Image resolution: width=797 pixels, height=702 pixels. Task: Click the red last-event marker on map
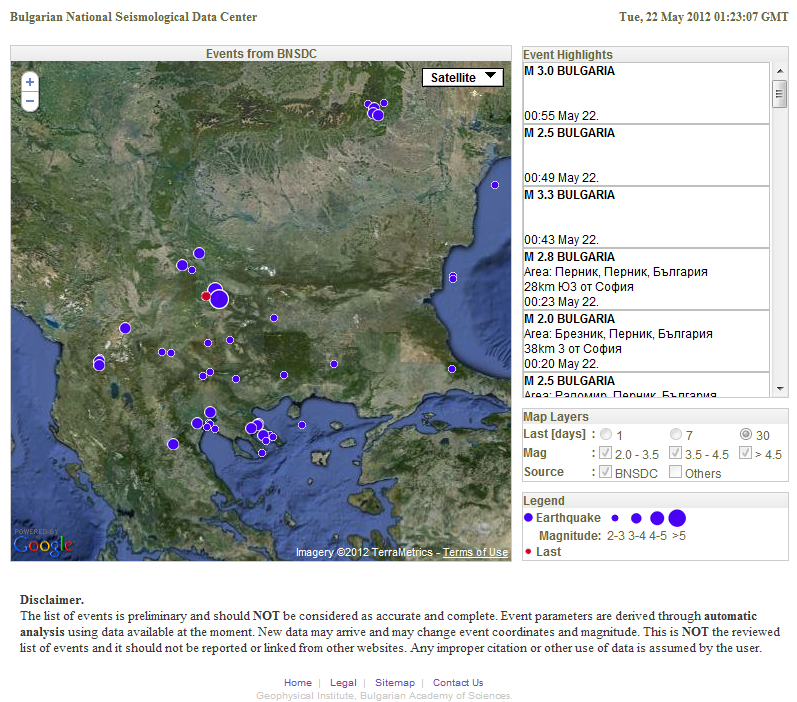point(206,296)
